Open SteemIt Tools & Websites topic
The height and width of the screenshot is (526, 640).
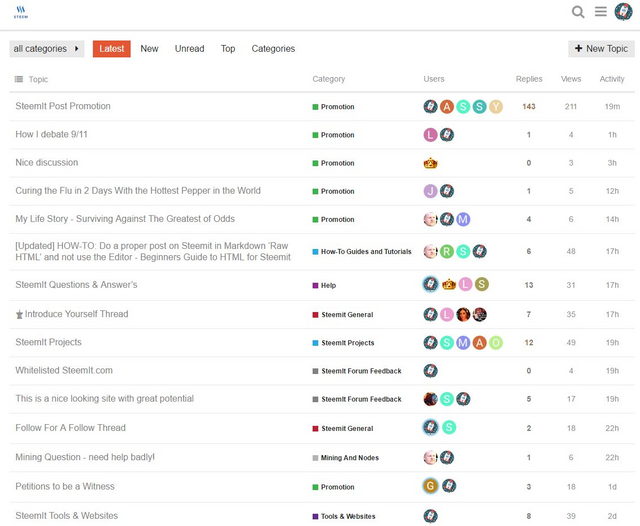[x=67, y=516]
